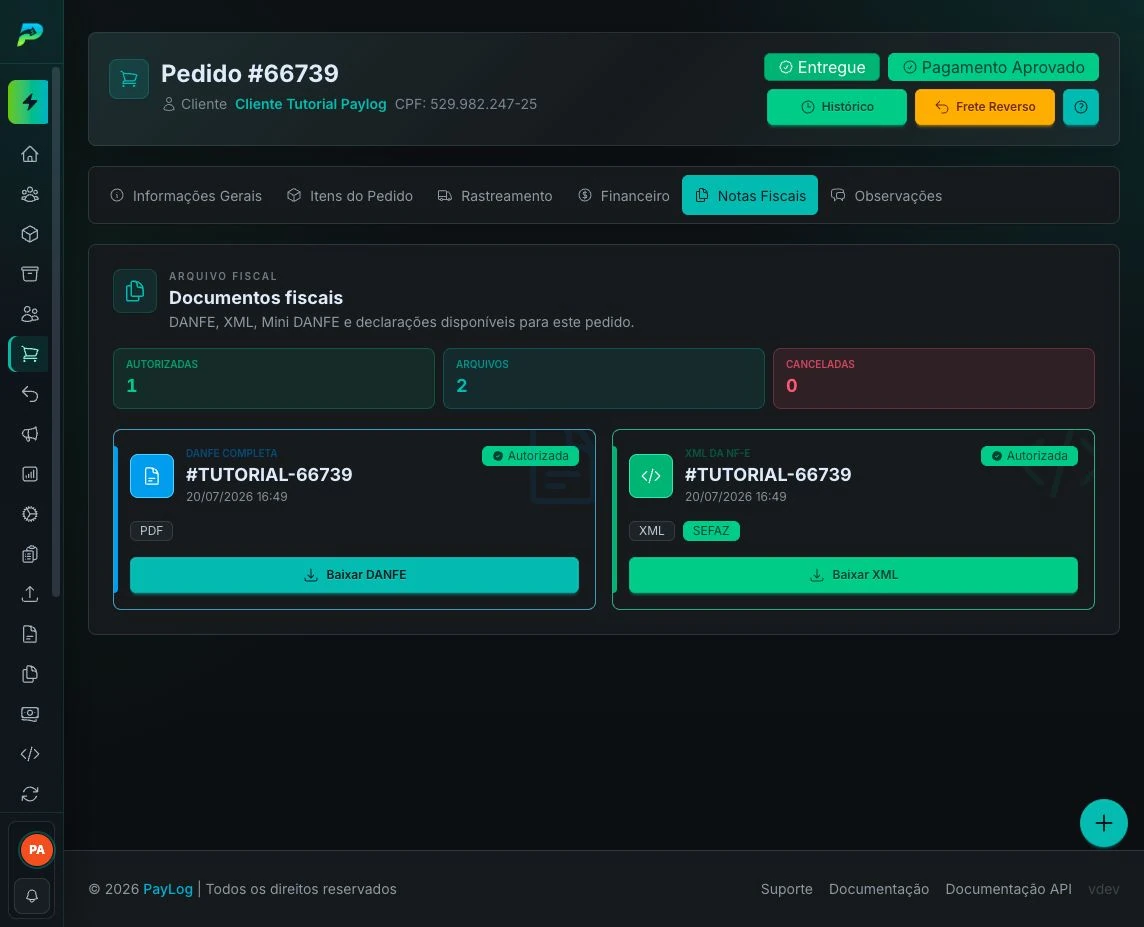Screen dimensions: 1144x927
Task: Select the shopping cart orders icon in sidebar
Action: pos(30,354)
